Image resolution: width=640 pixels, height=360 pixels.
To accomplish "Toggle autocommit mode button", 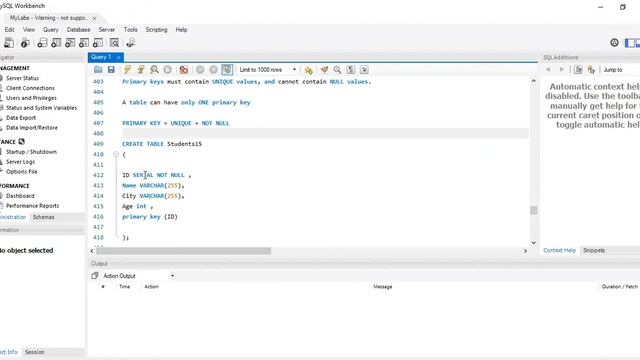I will click(227, 70).
